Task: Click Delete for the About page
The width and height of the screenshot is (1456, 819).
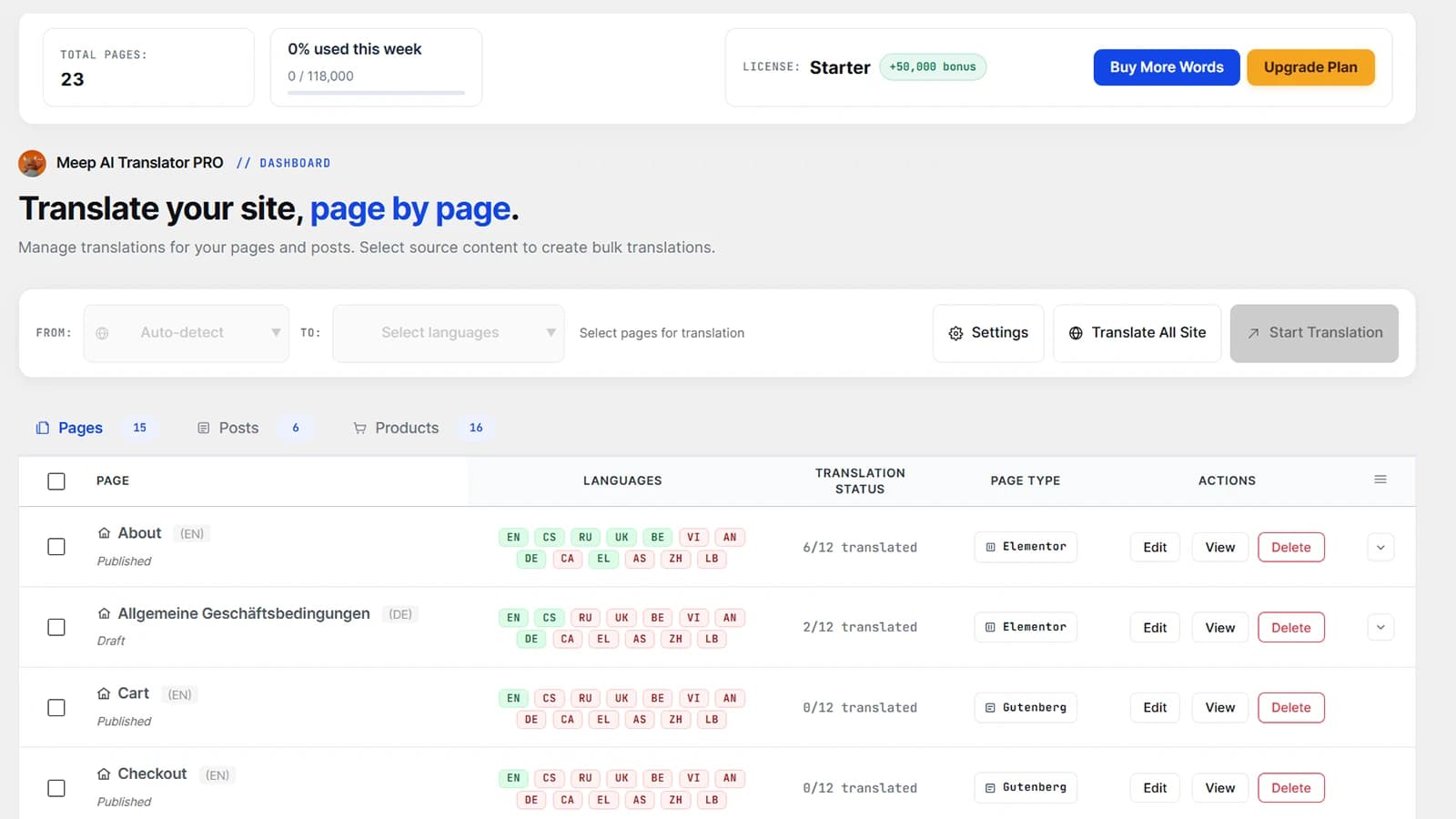Action: (1291, 547)
